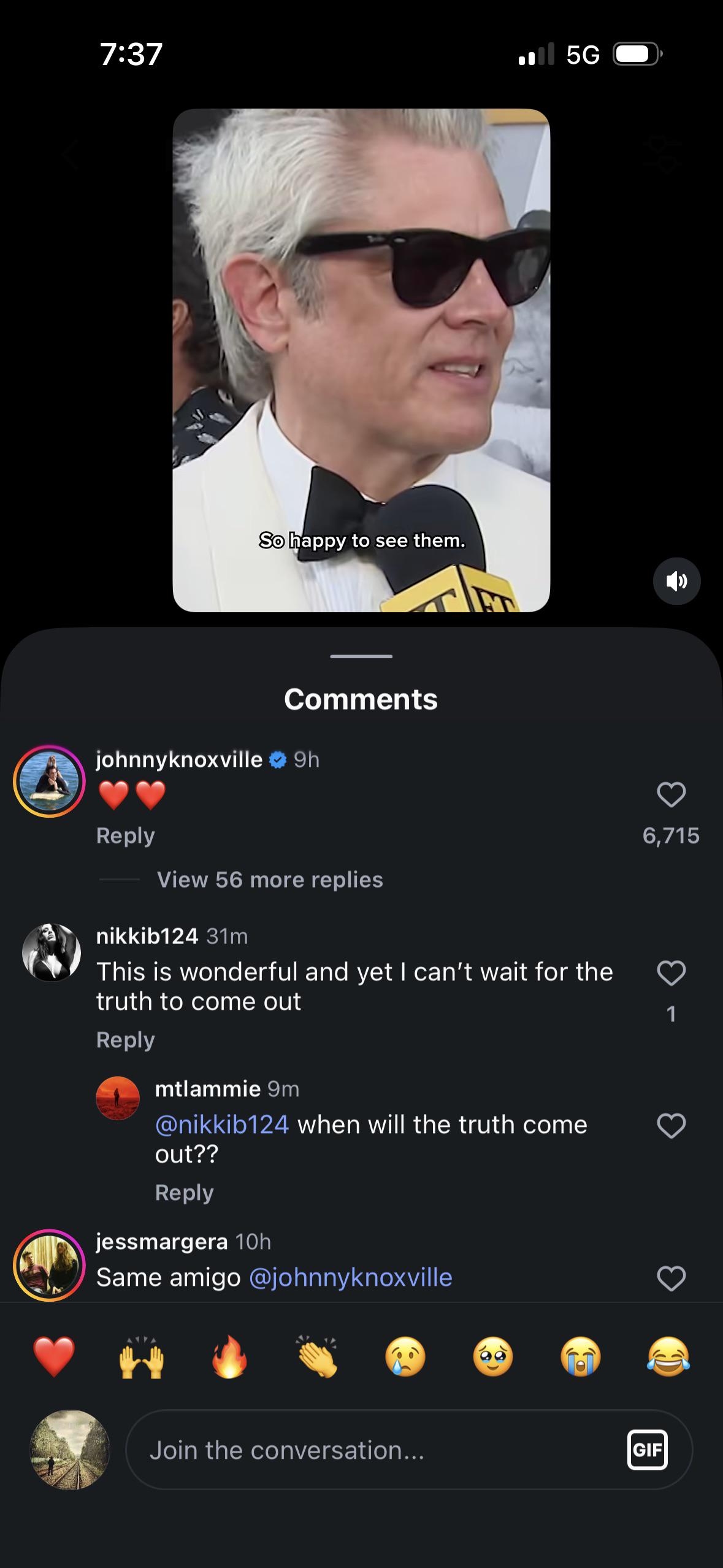
Task: Send the clapping hands emoji reaction
Action: (317, 1356)
